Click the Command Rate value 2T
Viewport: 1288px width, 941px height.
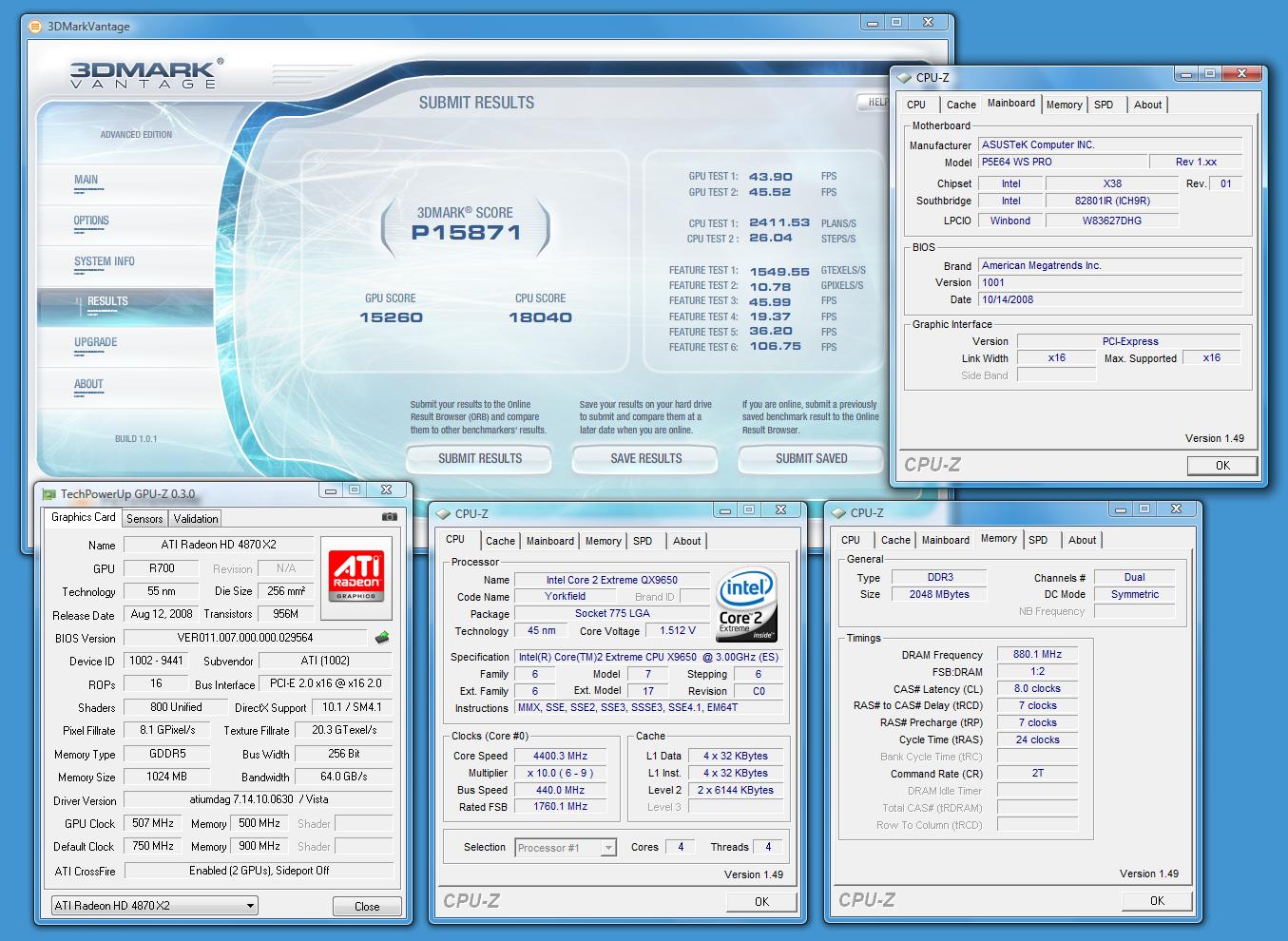coord(1037,774)
